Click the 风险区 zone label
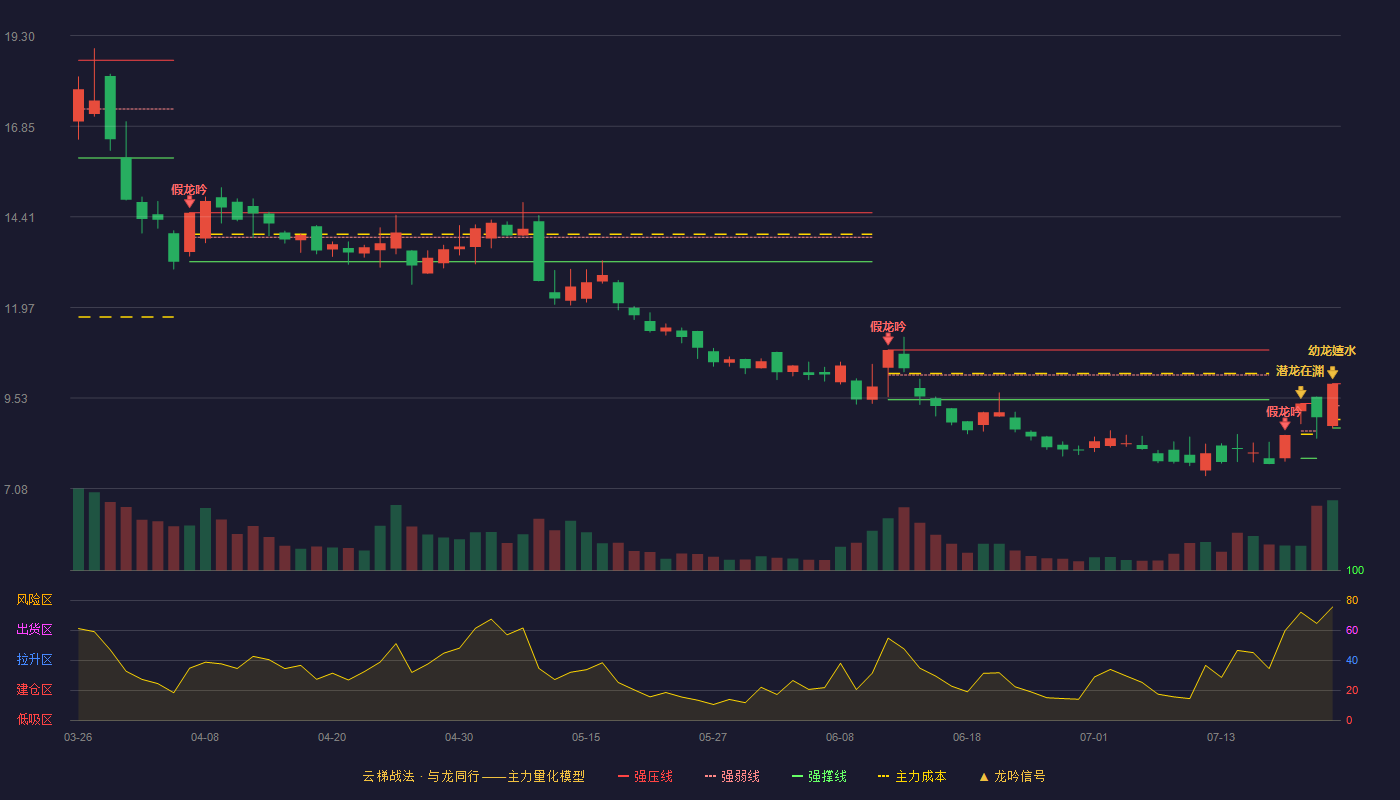This screenshot has height=800, width=1400. [34, 600]
